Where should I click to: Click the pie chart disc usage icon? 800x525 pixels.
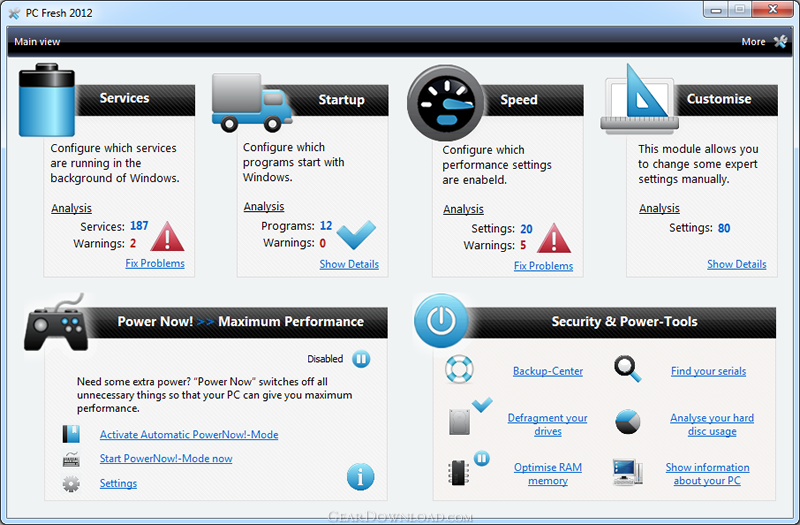pyautogui.click(x=628, y=422)
